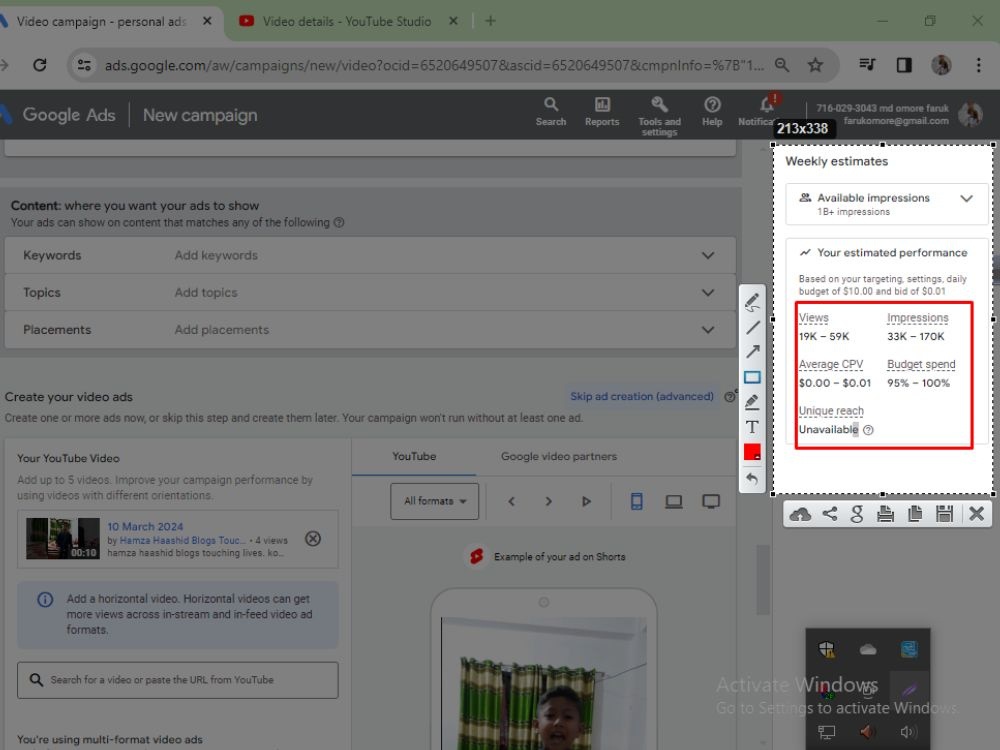Open Content section help icon

[x=339, y=223]
